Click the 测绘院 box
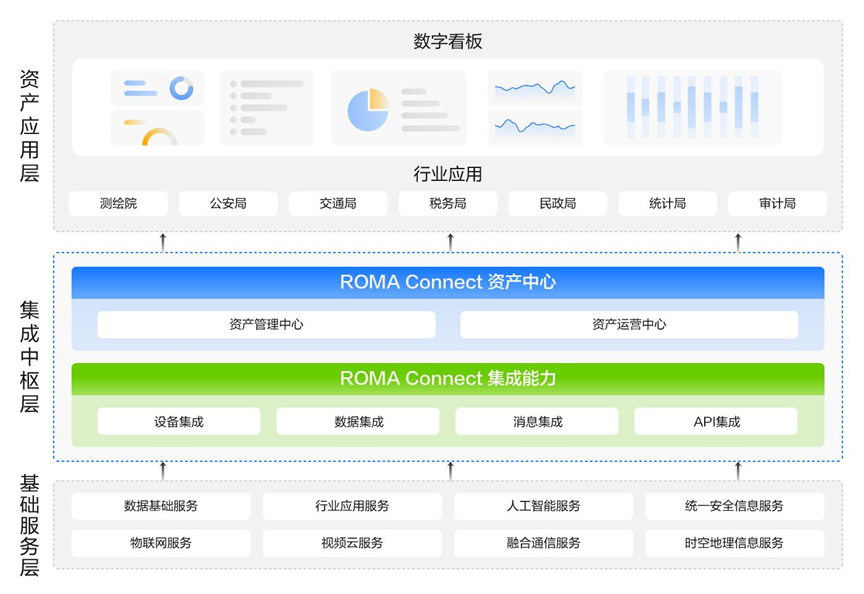 [118, 203]
